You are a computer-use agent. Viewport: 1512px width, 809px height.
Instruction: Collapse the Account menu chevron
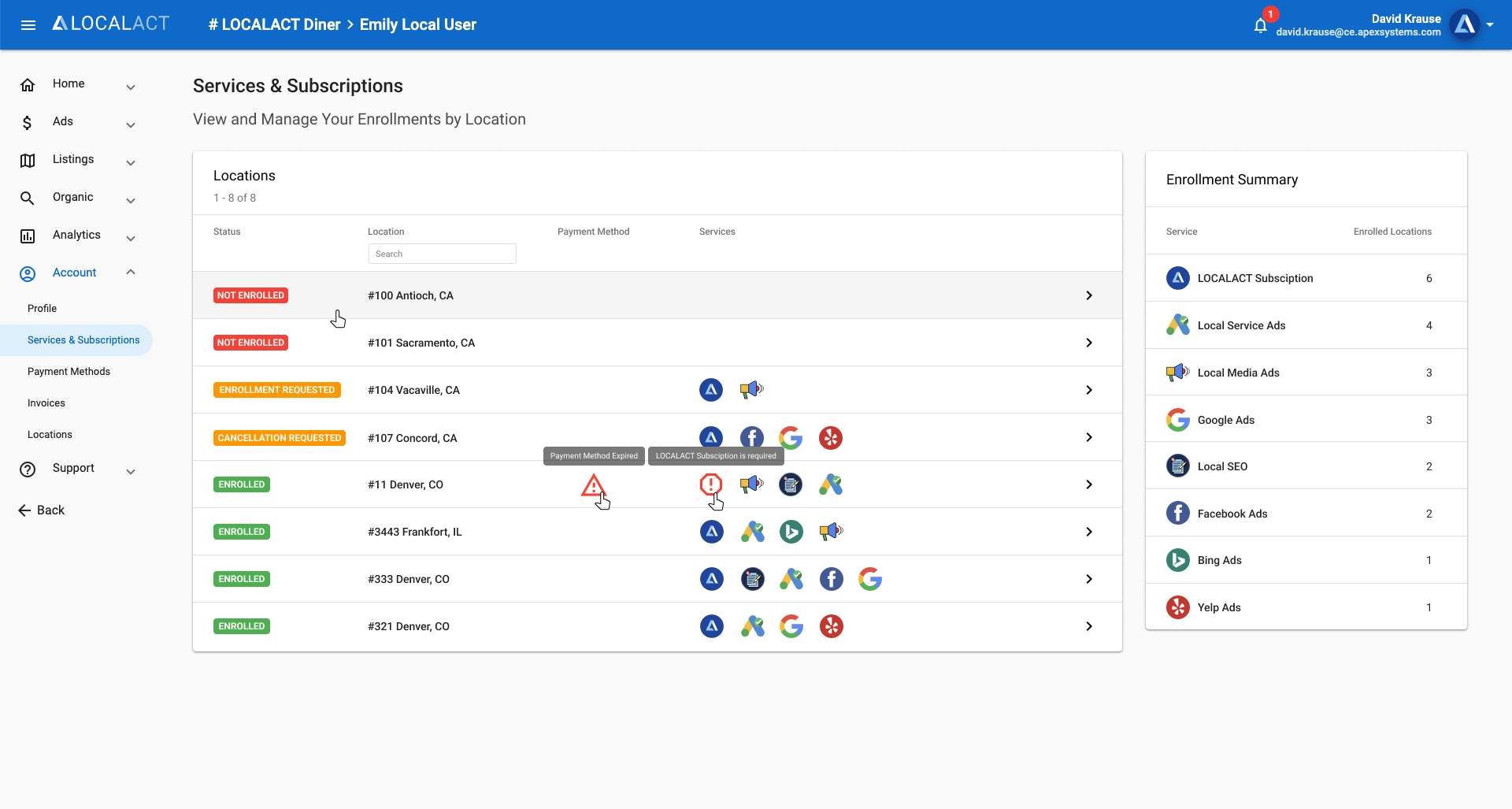131,272
